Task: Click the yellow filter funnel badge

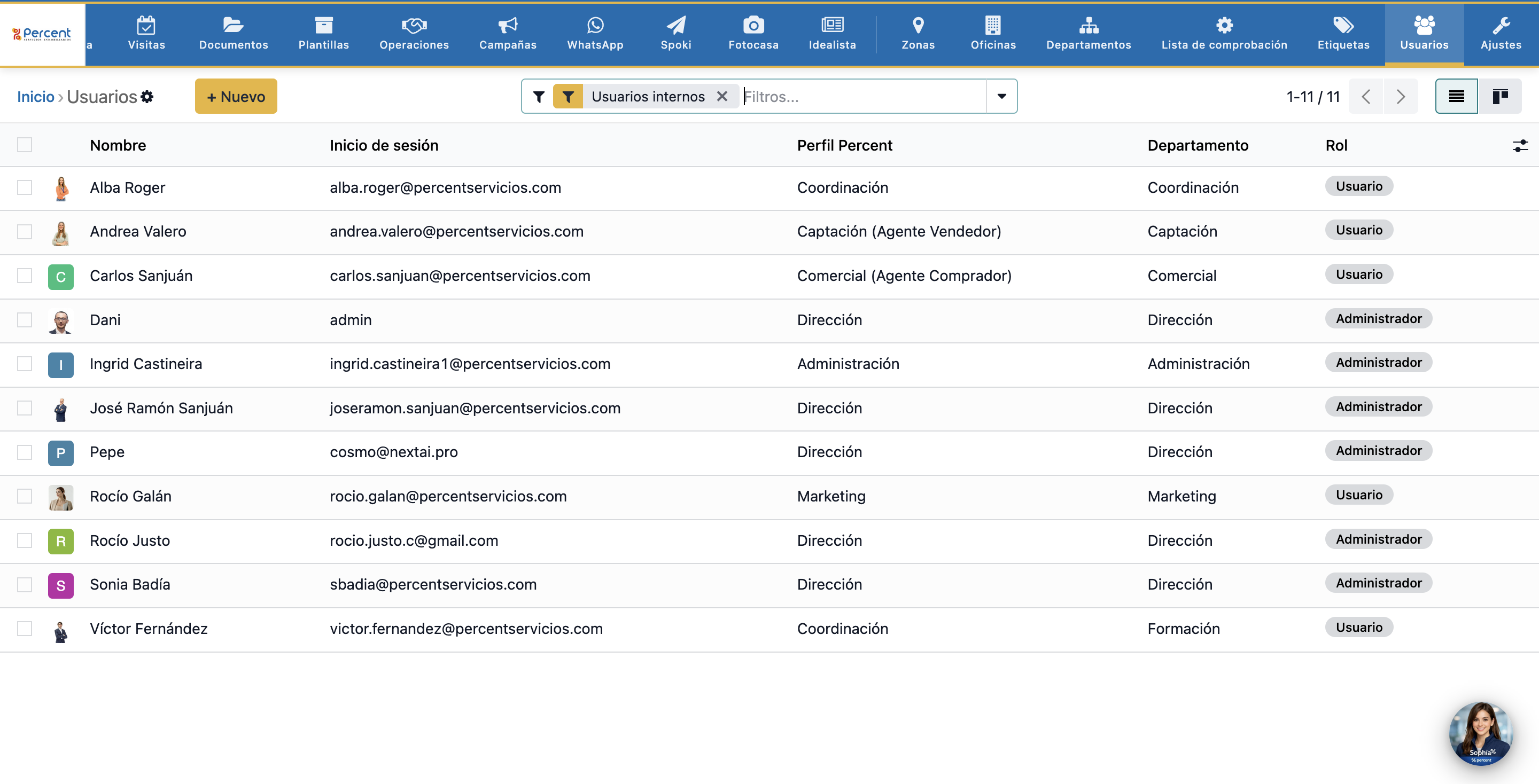Action: point(568,97)
